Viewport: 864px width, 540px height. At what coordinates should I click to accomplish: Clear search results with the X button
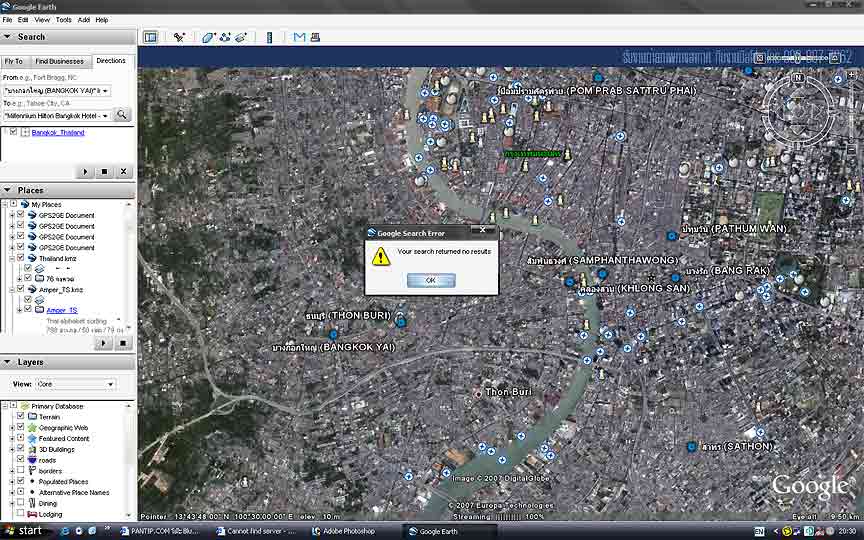pyautogui.click(x=123, y=171)
